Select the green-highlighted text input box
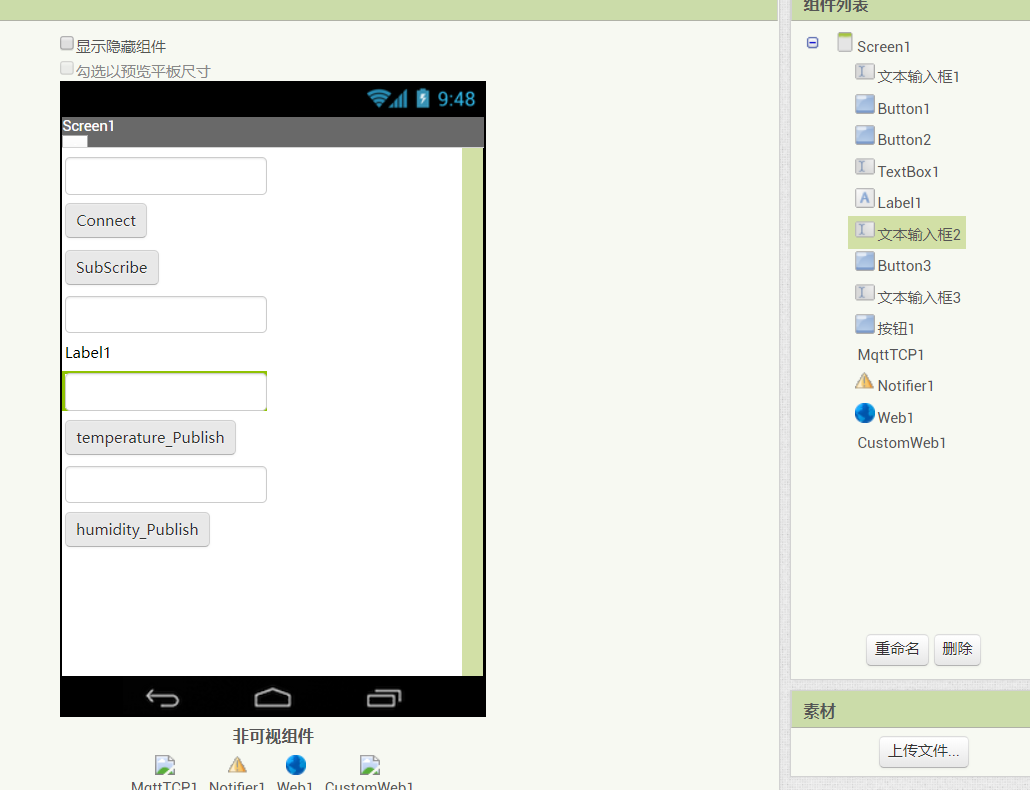Viewport: 1030px width, 790px height. [165, 391]
